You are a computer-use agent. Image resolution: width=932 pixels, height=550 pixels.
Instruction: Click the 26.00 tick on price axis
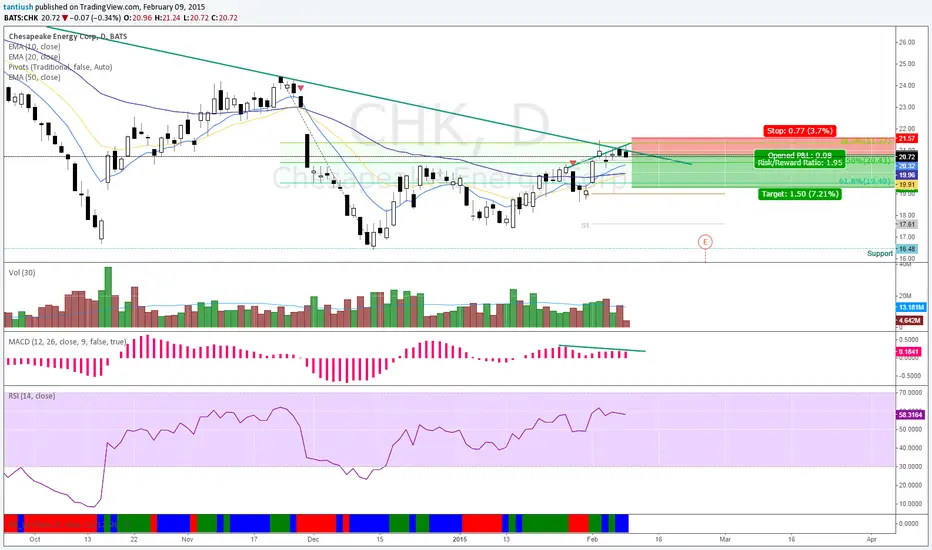click(906, 42)
